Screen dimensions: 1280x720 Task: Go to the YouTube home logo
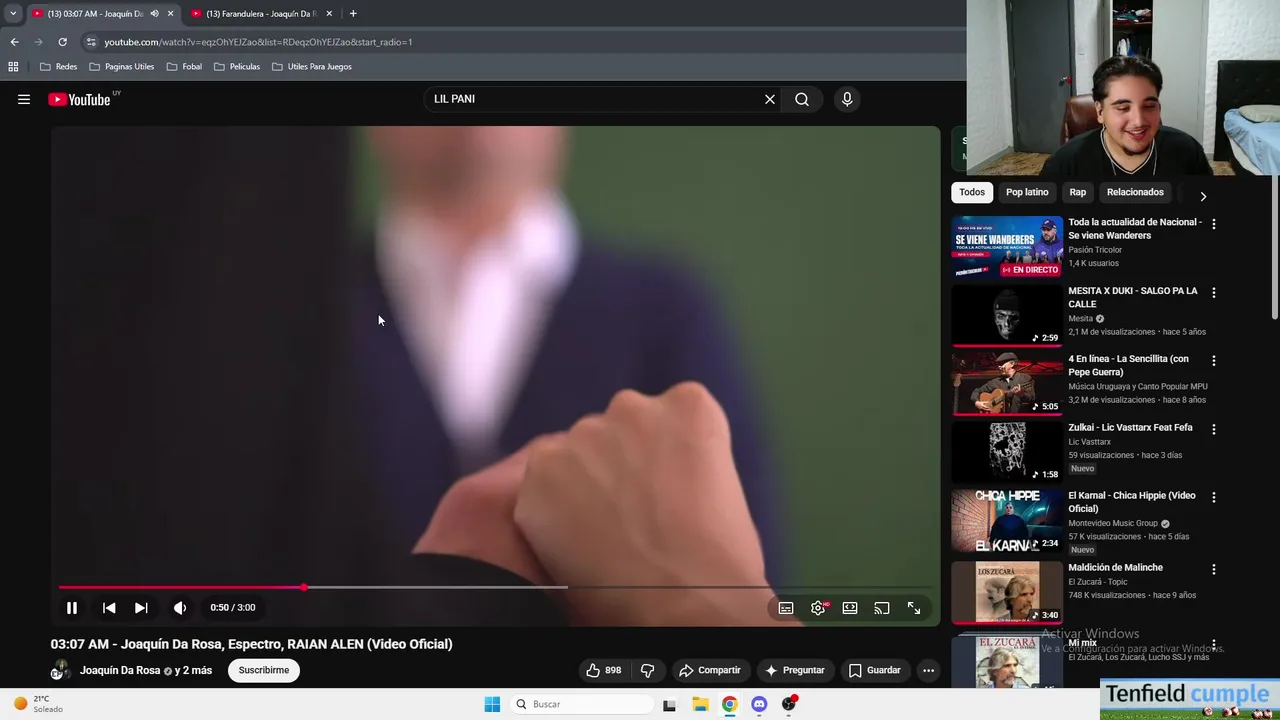pos(79,99)
